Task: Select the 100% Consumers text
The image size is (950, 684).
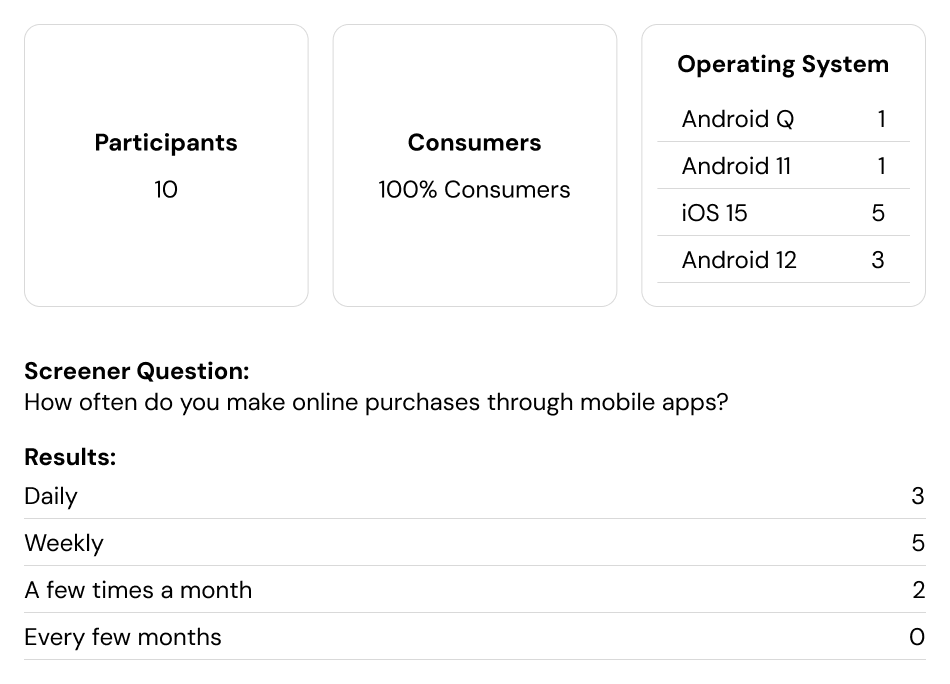Action: [x=474, y=190]
